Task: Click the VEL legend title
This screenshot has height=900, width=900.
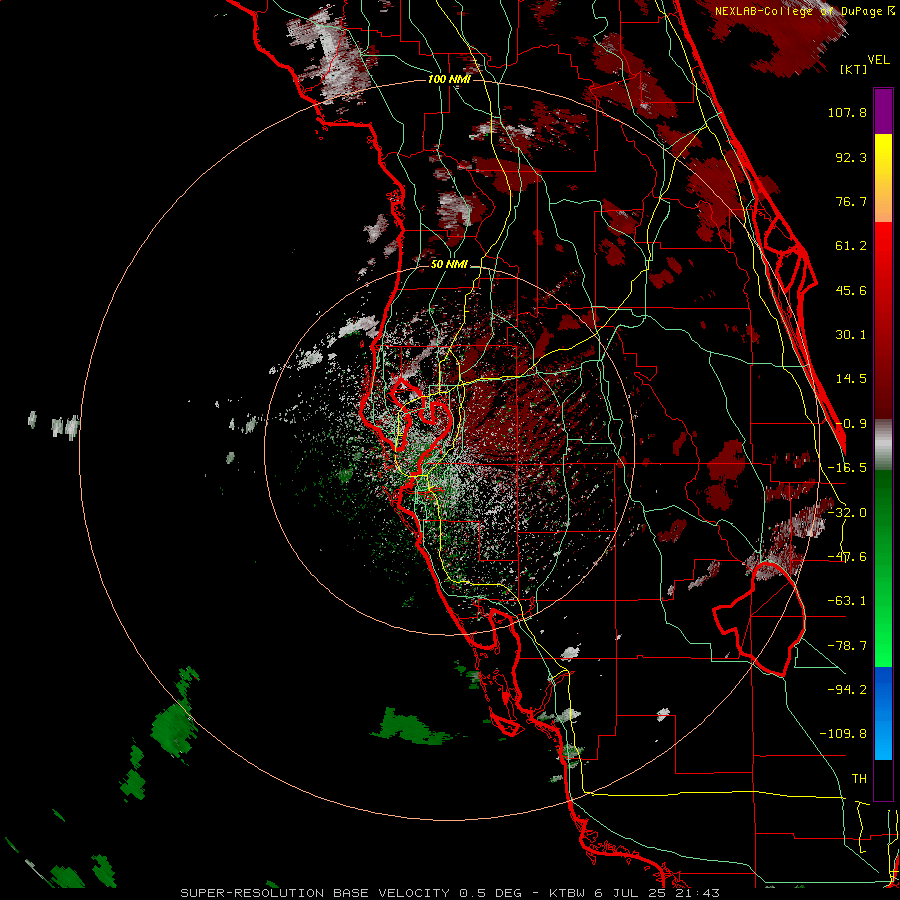Action: [878, 60]
